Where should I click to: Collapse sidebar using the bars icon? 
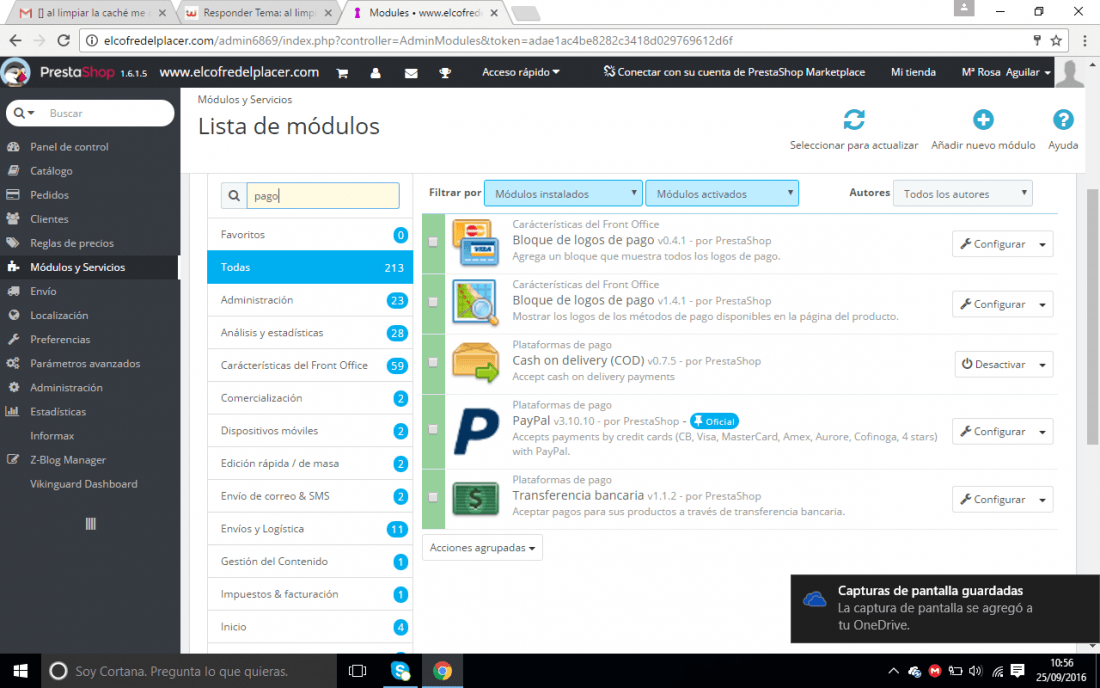[90, 524]
